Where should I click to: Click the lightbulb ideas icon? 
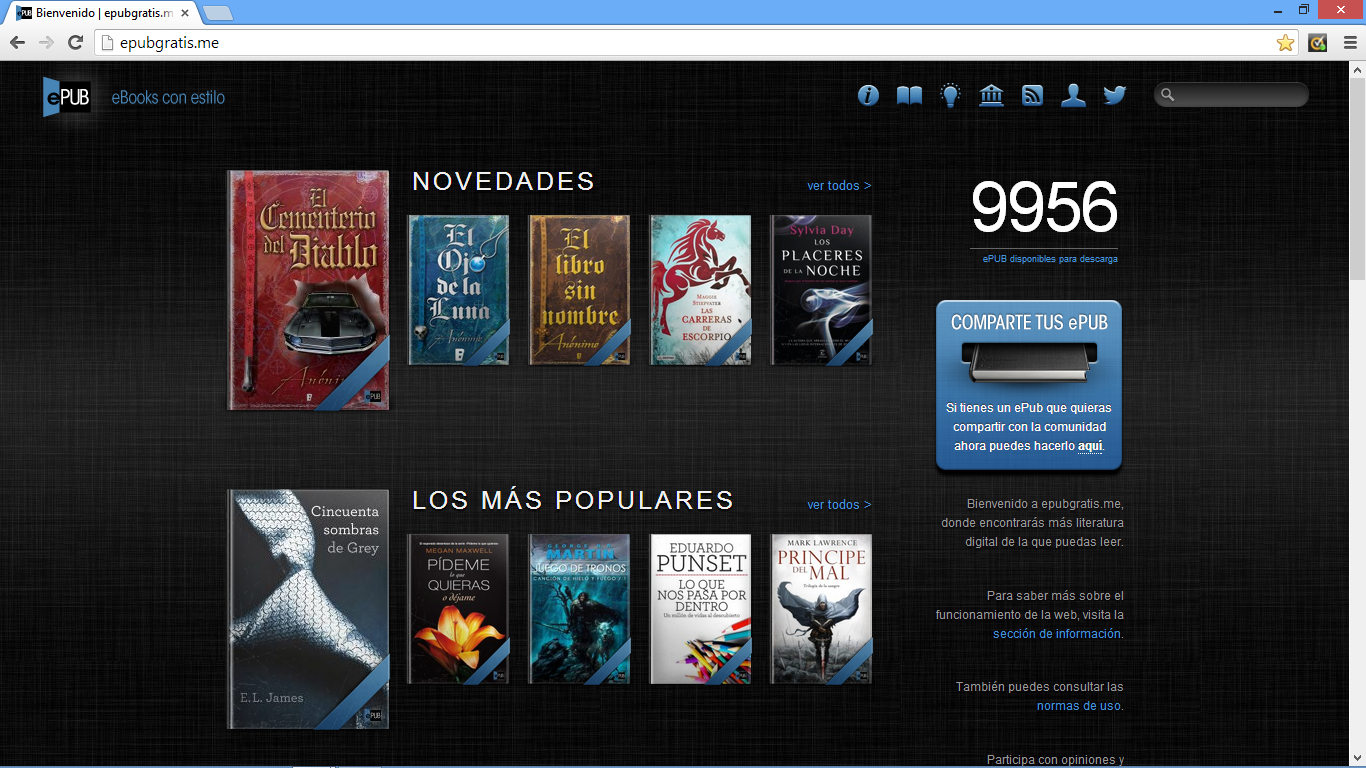click(x=950, y=95)
